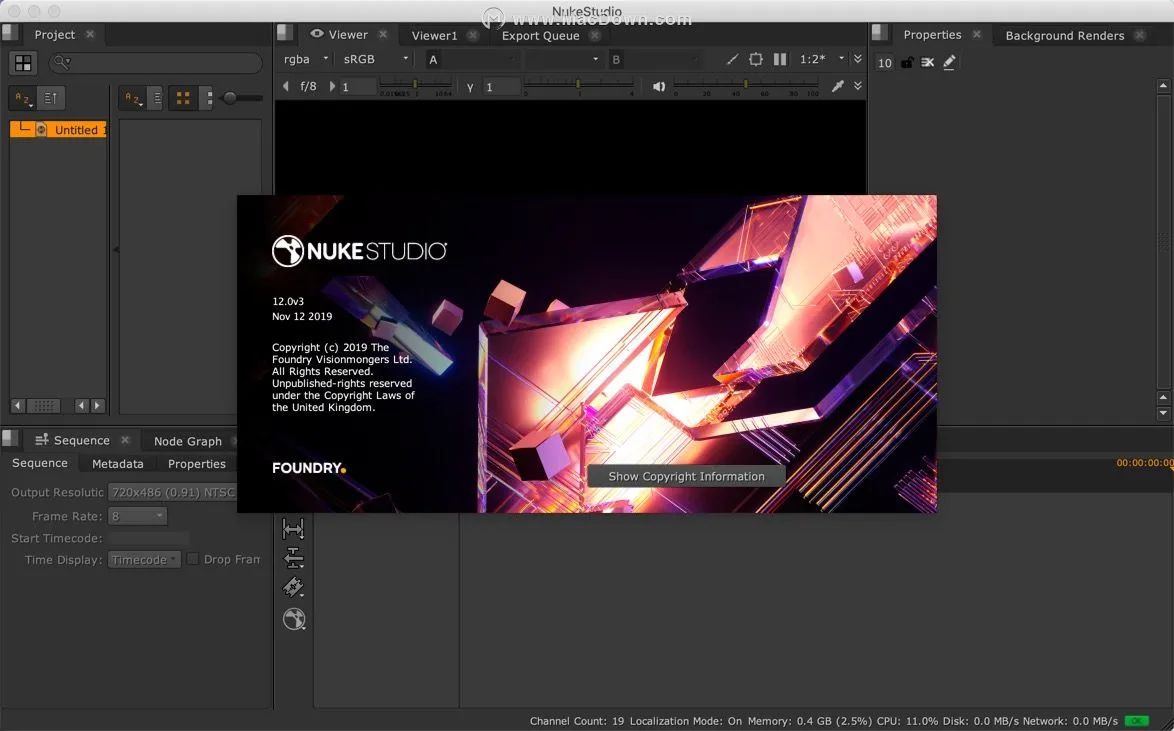The height and width of the screenshot is (731, 1174).
Task: Open the sRGB colorspace dropdown
Action: (x=376, y=59)
